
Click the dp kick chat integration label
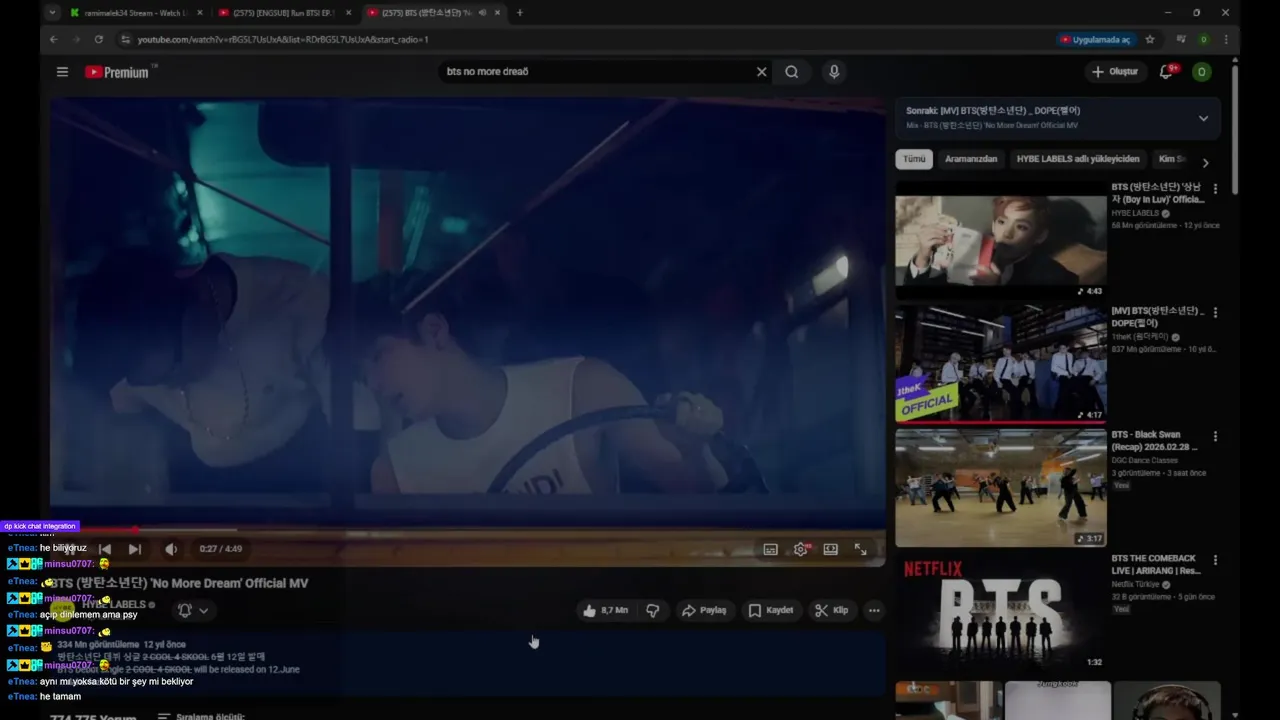coord(39,526)
